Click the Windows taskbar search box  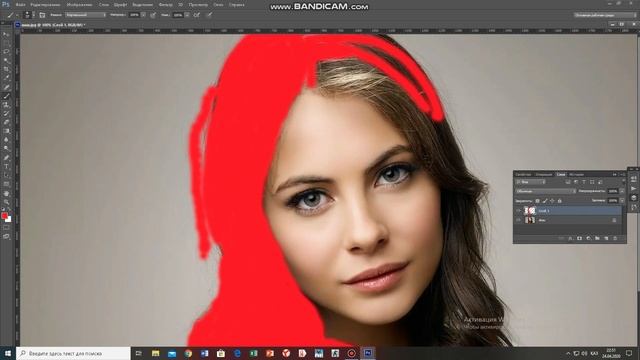click(x=73, y=353)
